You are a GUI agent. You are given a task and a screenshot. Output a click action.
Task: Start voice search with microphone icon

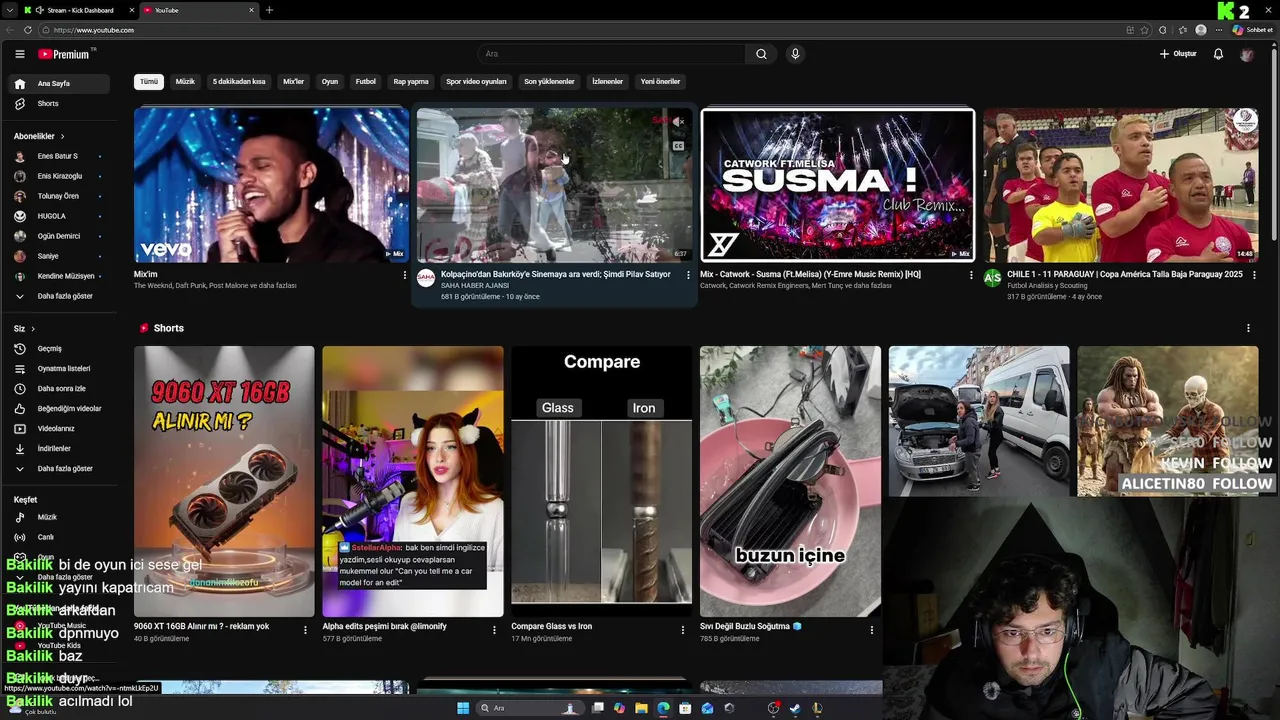click(795, 54)
